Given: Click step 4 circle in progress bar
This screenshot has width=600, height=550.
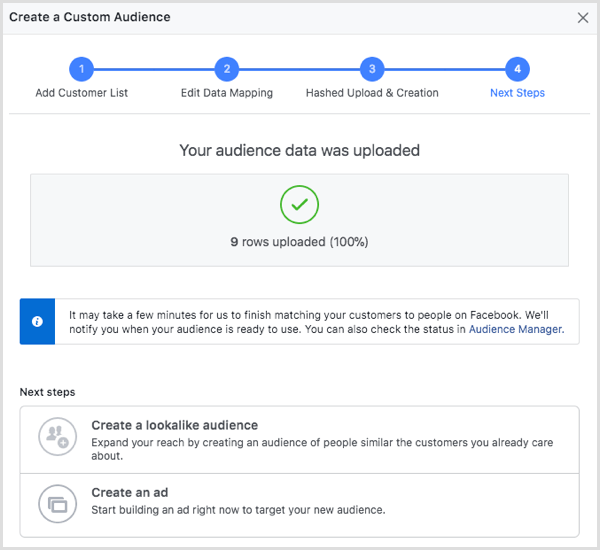Looking at the screenshot, I should pyautogui.click(x=517, y=69).
